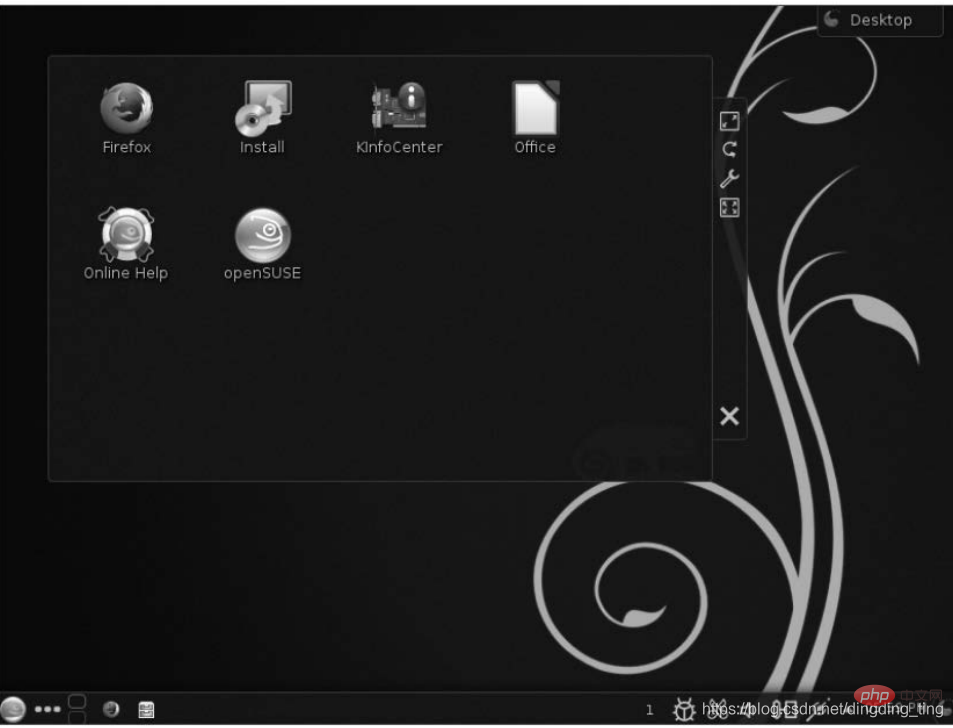The image size is (953, 728).
Task: Launch Firefox from the panel
Action: 111,709
